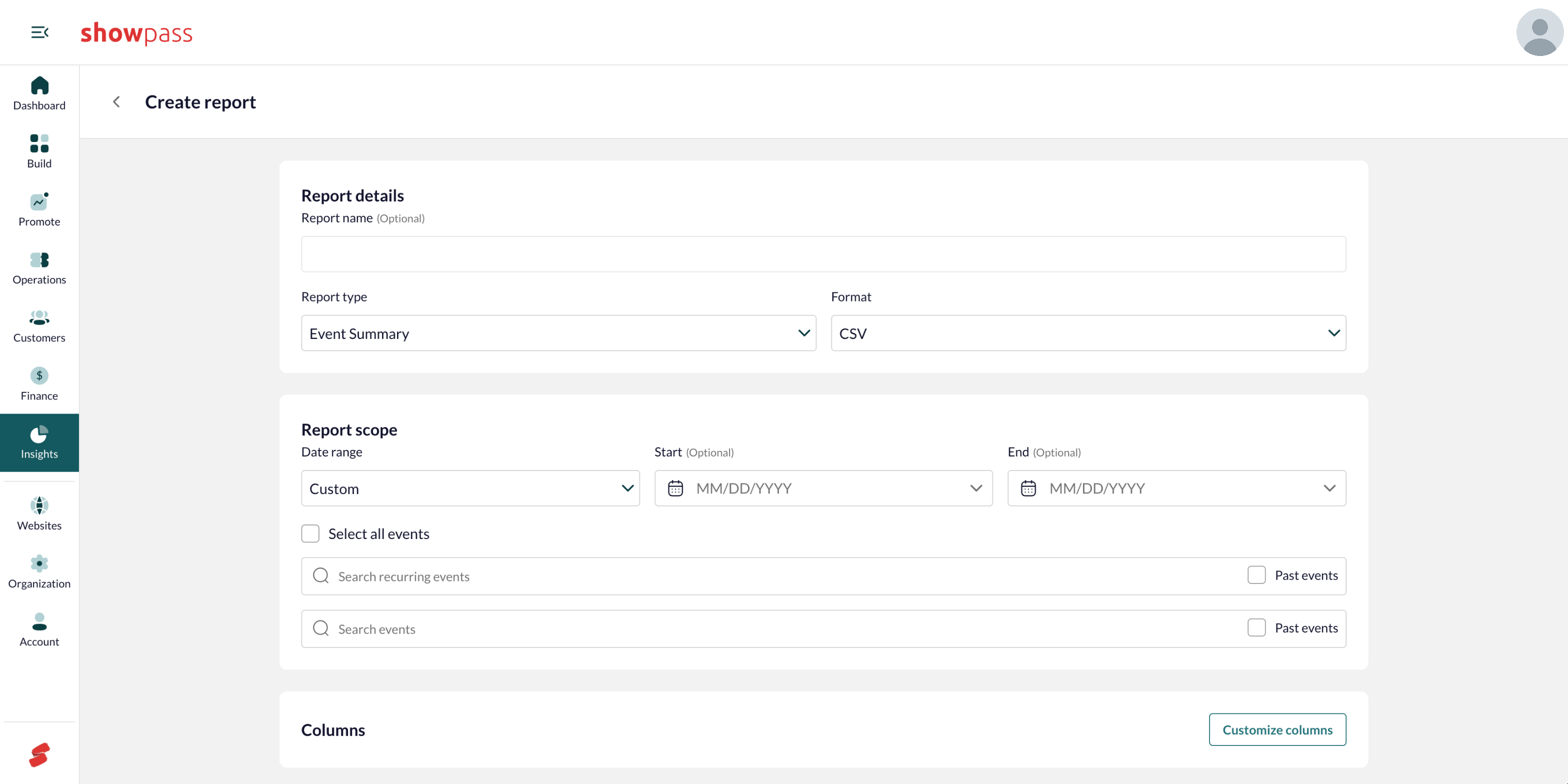The image size is (1568, 784).
Task: Focus the Report name input field
Action: [823, 254]
